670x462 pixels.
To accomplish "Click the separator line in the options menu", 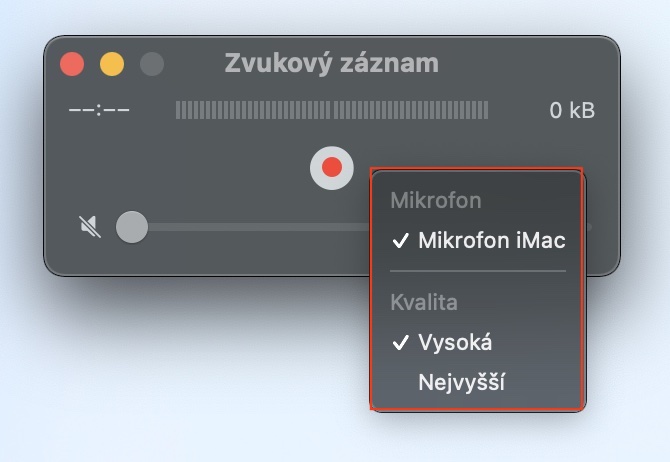I will (478, 271).
